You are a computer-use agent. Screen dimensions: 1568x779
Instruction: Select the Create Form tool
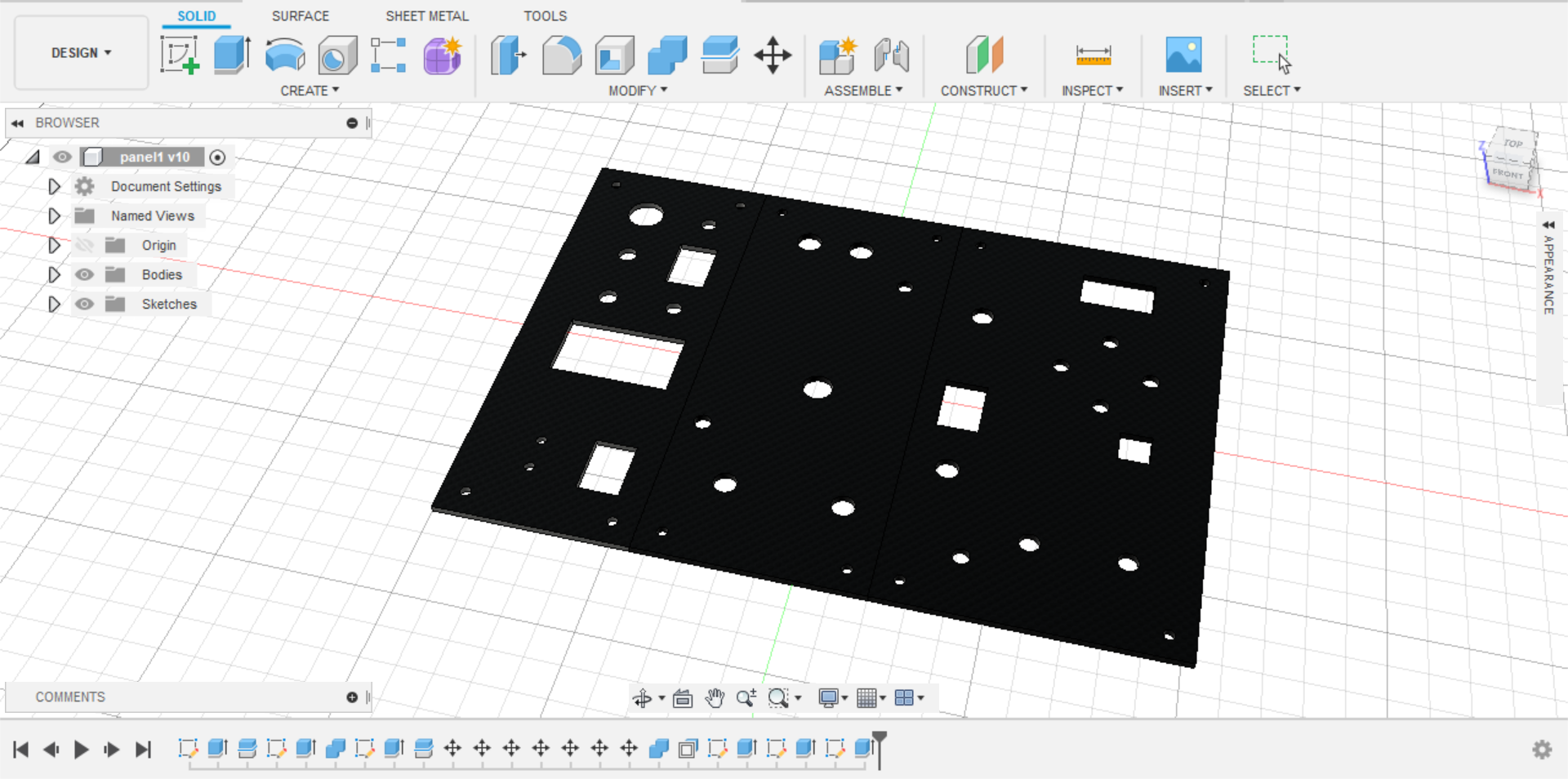pos(443,56)
